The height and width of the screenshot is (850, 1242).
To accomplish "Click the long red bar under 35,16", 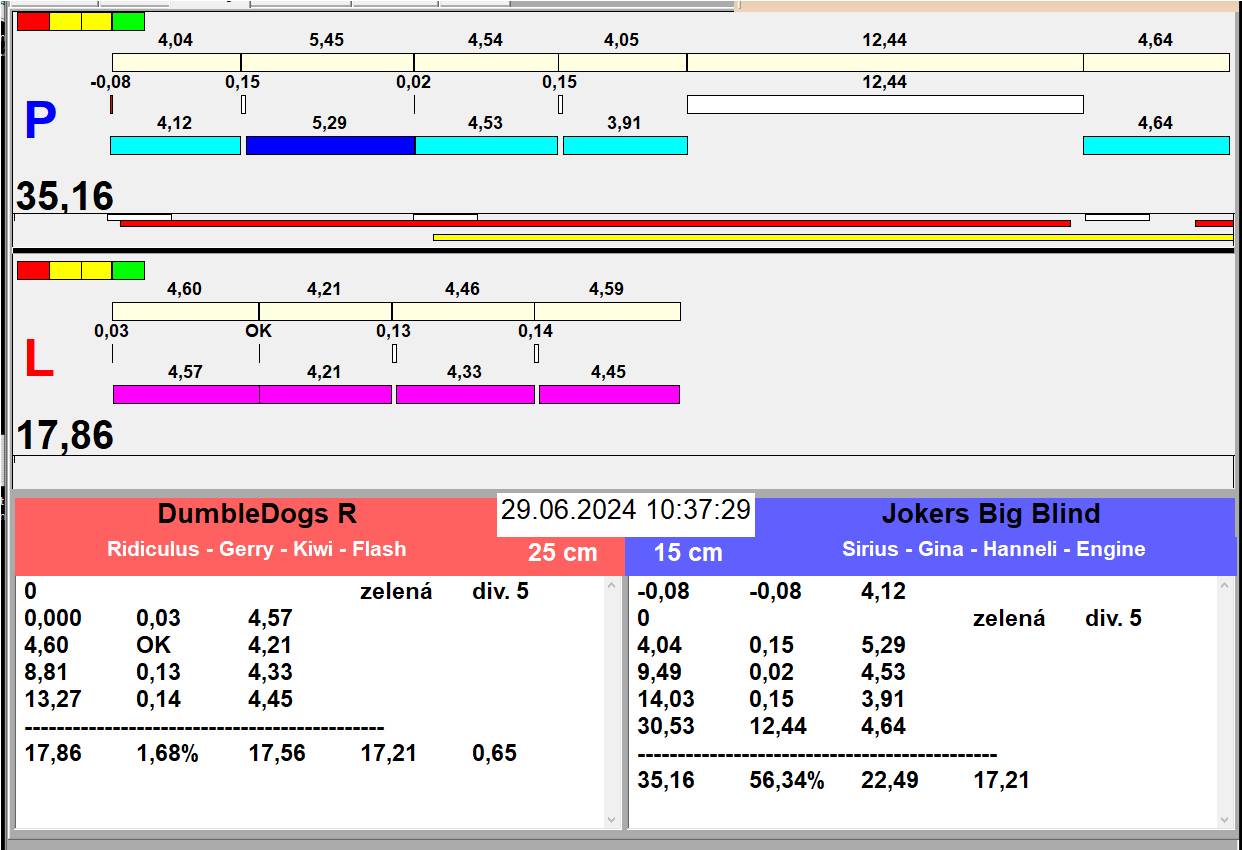I will [595, 223].
